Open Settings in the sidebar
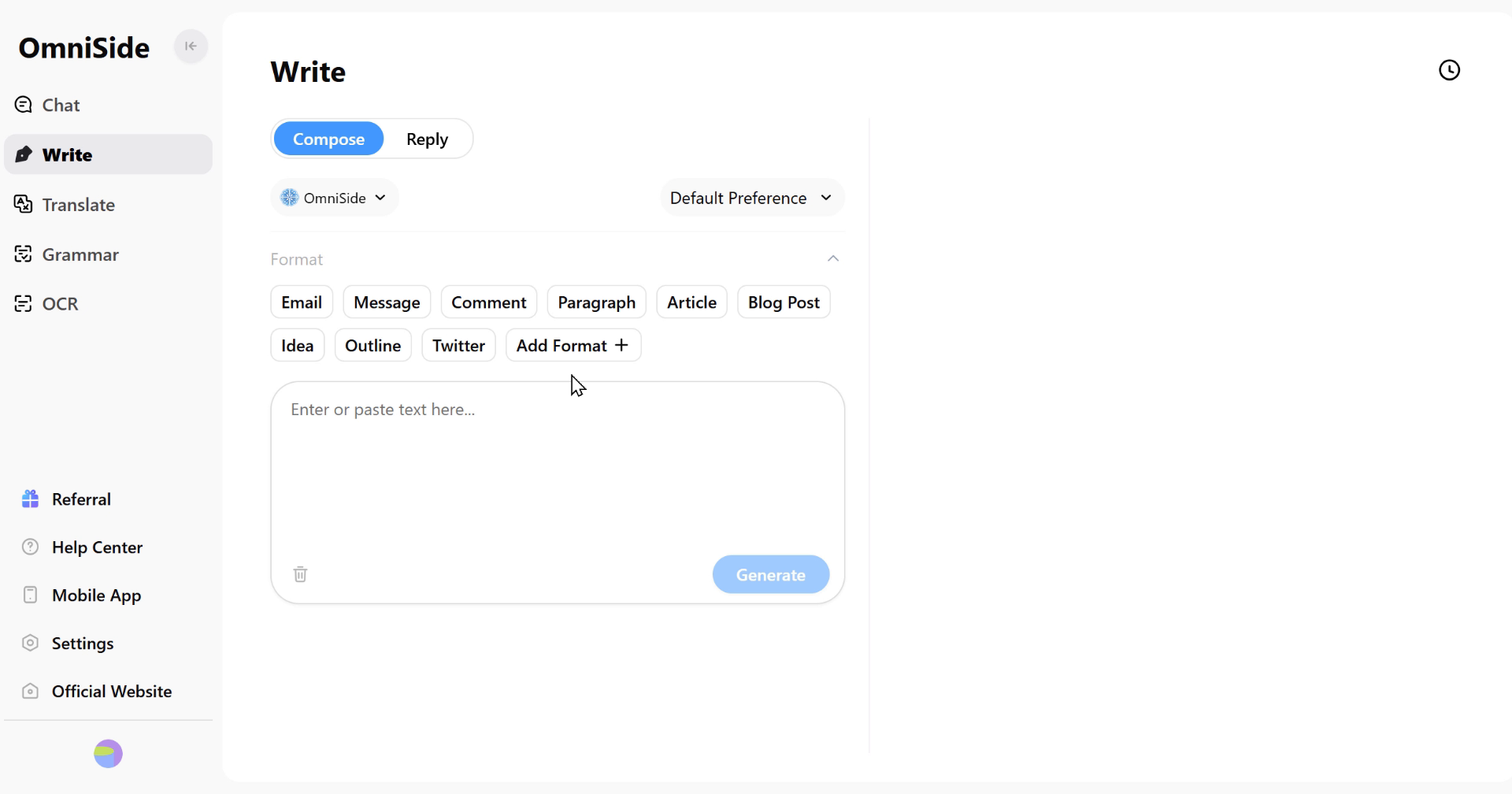Screen dimensions: 1512x794 [x=82, y=644]
